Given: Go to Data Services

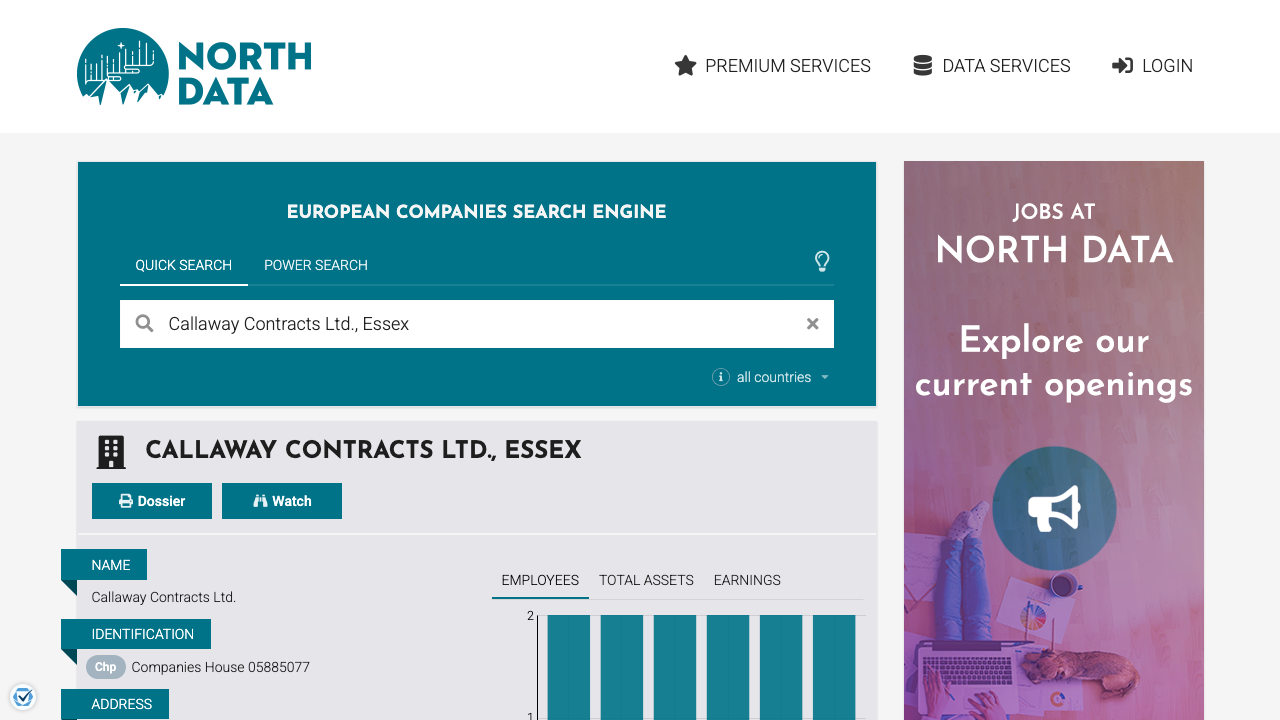Looking at the screenshot, I should tap(991, 66).
